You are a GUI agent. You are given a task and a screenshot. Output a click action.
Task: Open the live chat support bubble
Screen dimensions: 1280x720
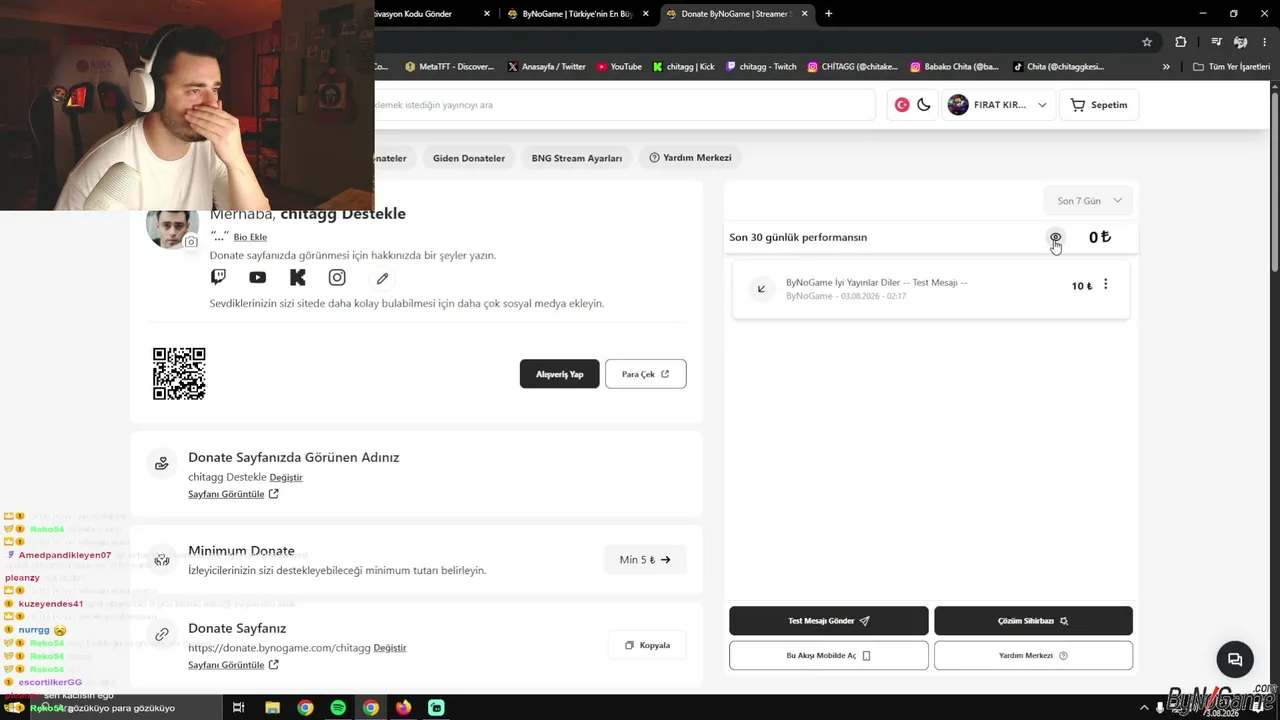click(x=1235, y=660)
